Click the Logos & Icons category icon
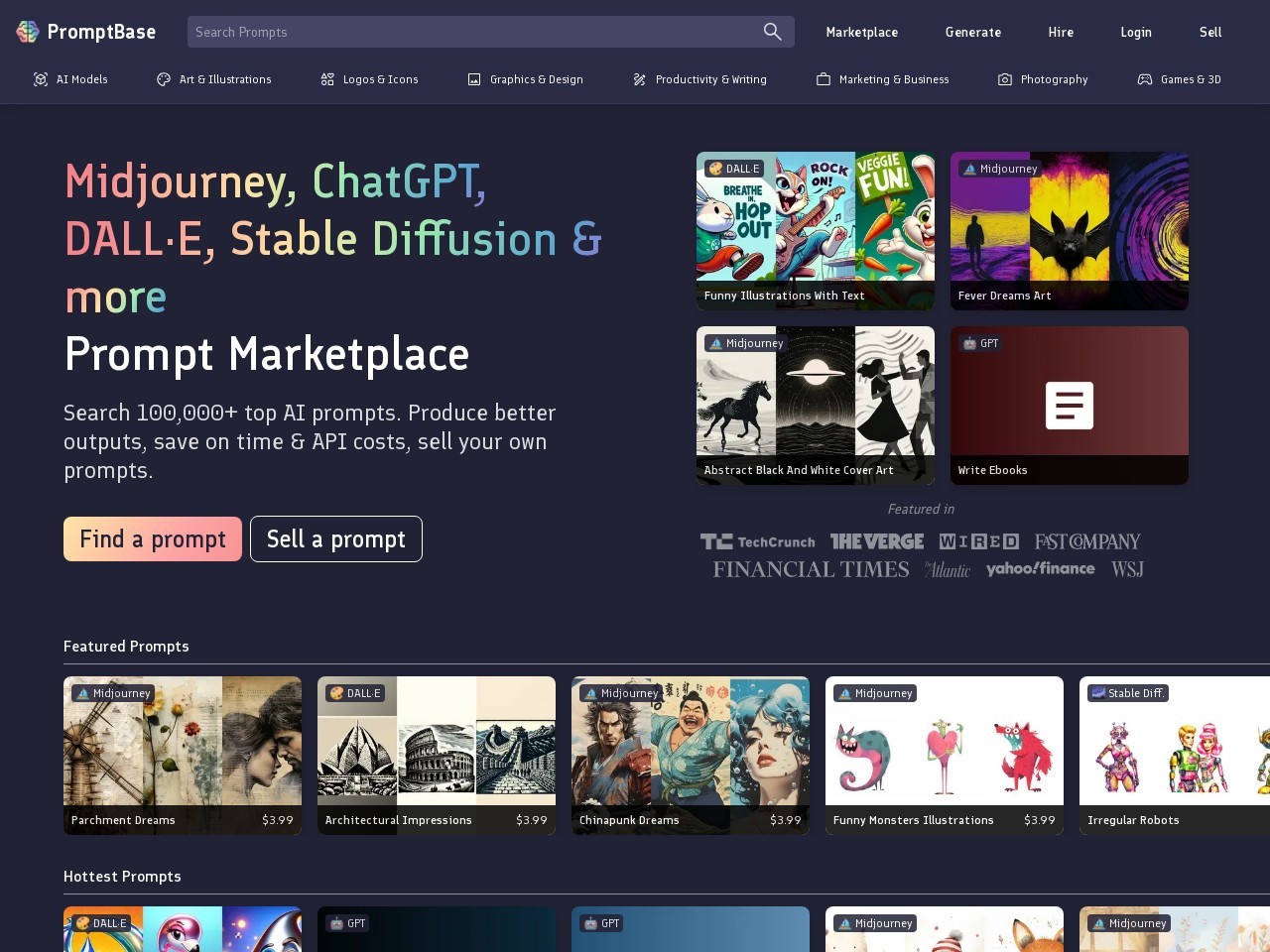 click(327, 79)
